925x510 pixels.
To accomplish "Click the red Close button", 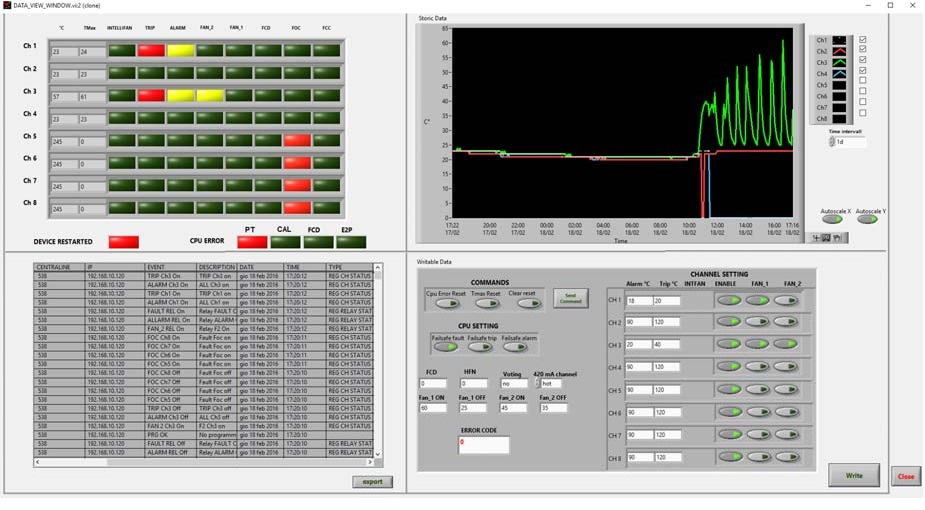I will click(x=906, y=476).
